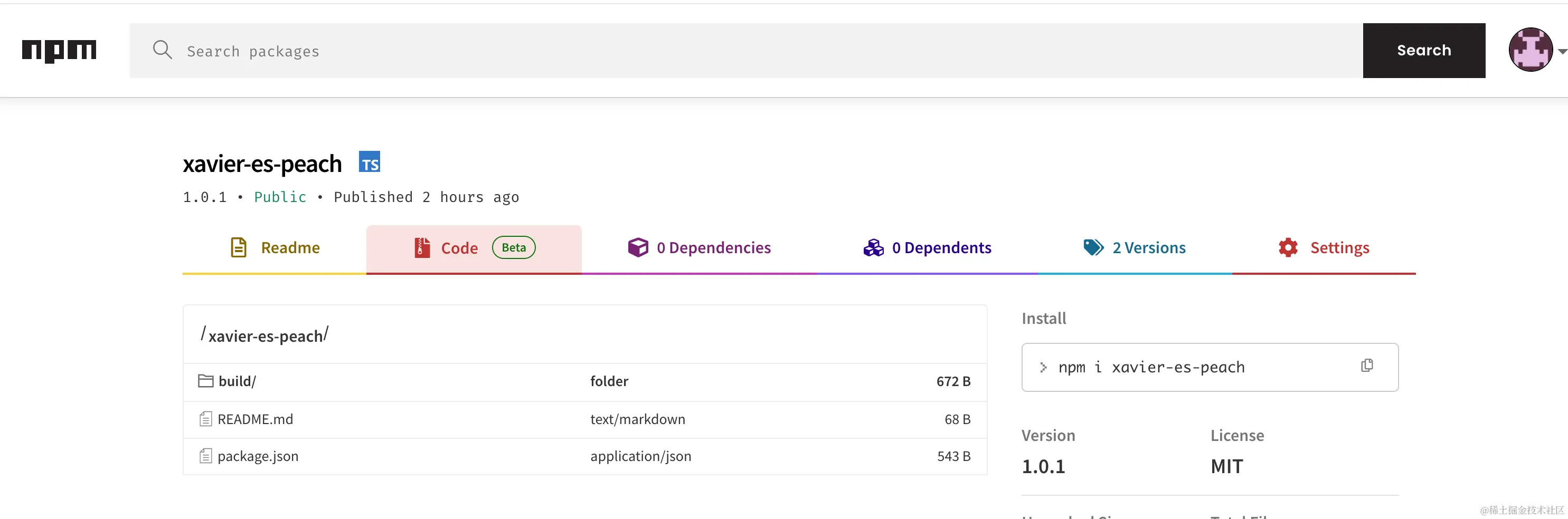Viewport: 1568px width, 519px height.
Task: Click the 1.0.1 value under Version
Action: pyautogui.click(x=1043, y=467)
